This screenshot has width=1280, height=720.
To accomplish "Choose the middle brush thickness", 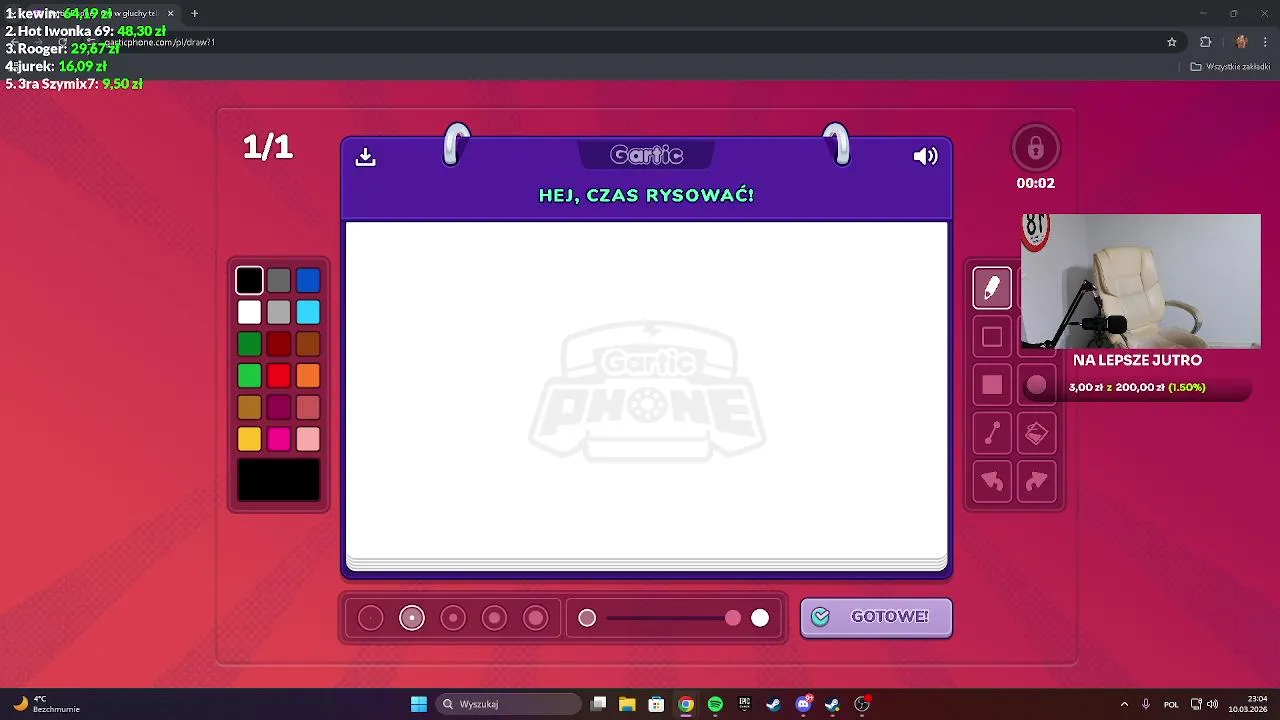I will click(453, 618).
